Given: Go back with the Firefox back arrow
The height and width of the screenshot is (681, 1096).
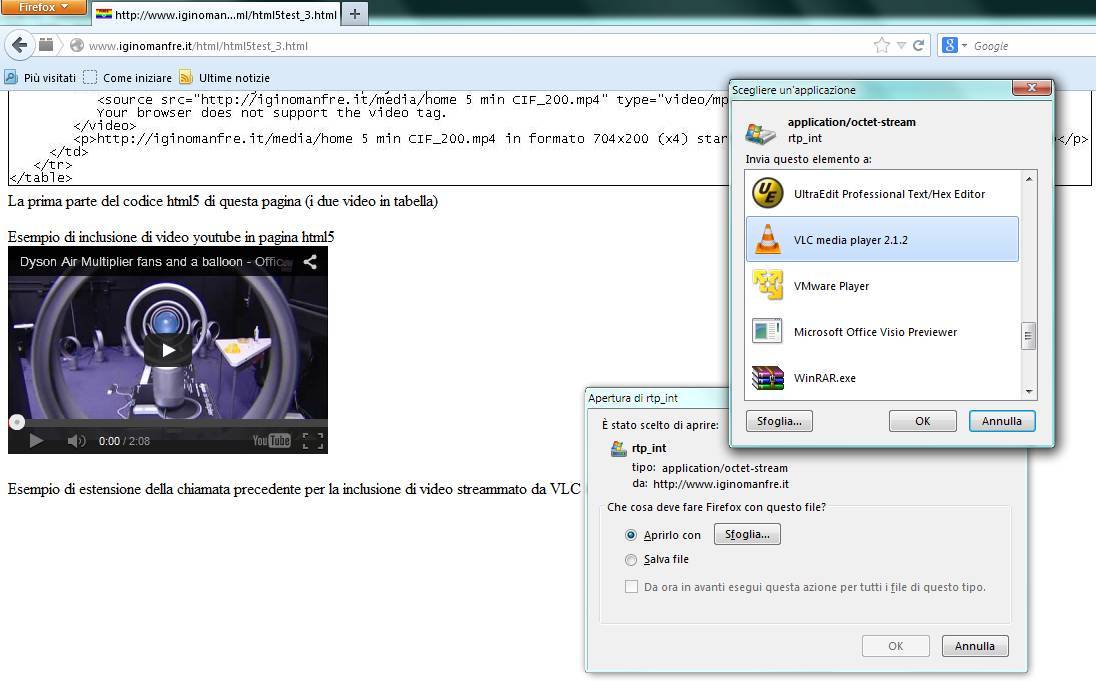Looking at the screenshot, I should tap(20, 45).
